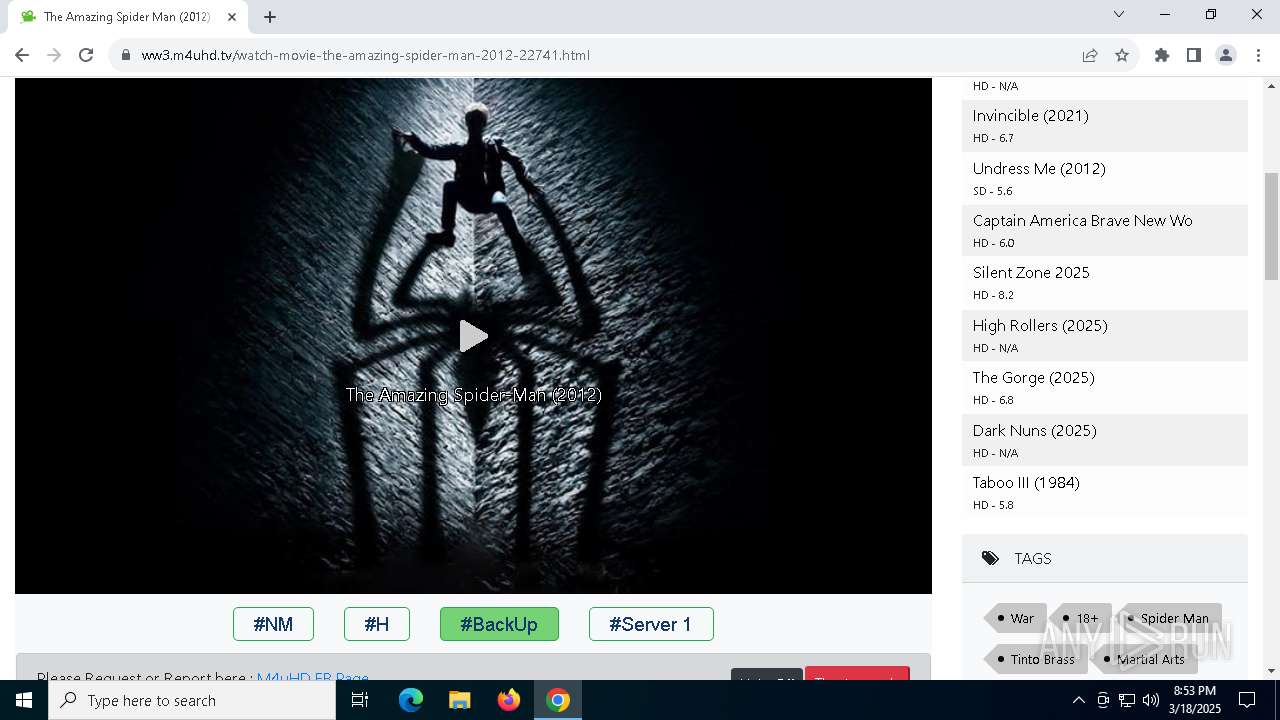Select the #Server 1 source
Image resolution: width=1280 pixels, height=720 pixels.
pos(651,624)
